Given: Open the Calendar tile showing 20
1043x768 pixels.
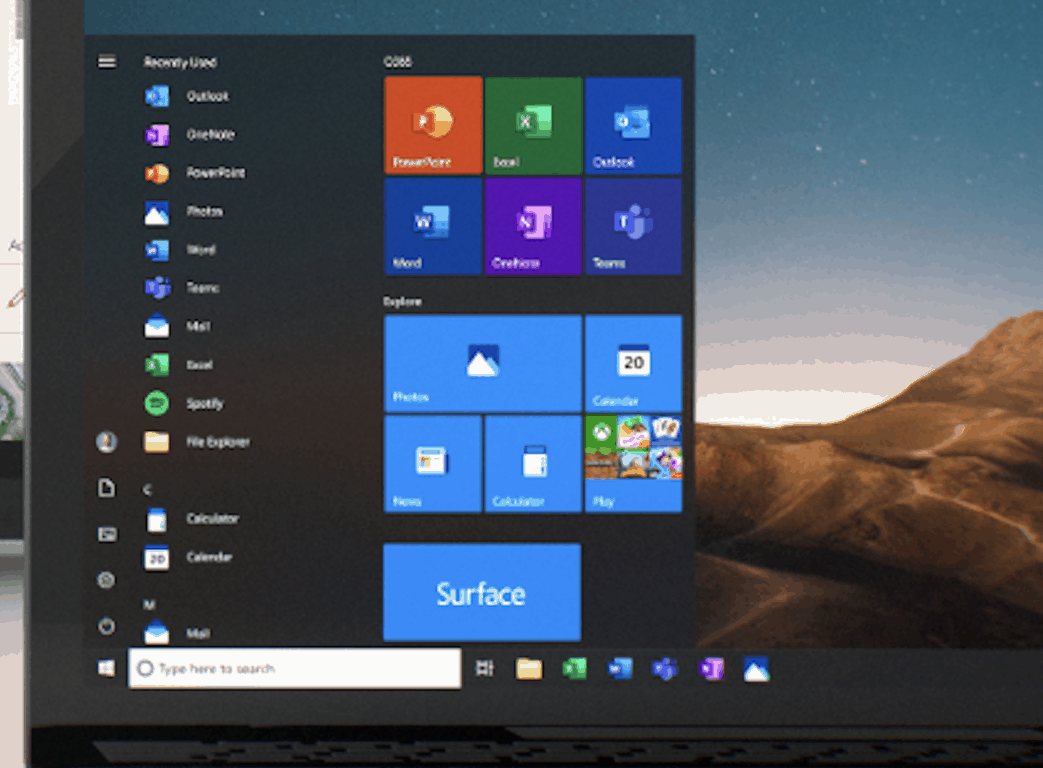Looking at the screenshot, I should tap(633, 363).
